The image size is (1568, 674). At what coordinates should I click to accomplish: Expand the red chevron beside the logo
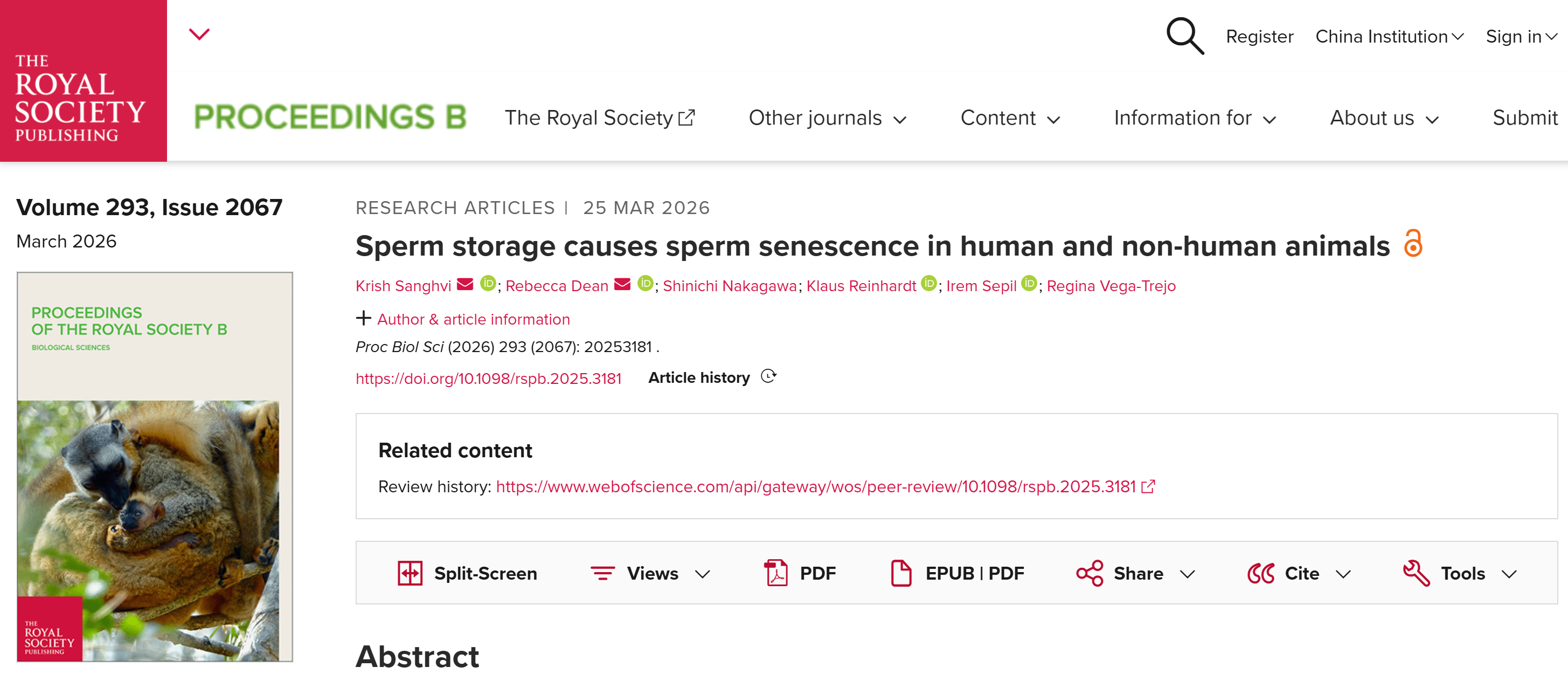pos(199,34)
